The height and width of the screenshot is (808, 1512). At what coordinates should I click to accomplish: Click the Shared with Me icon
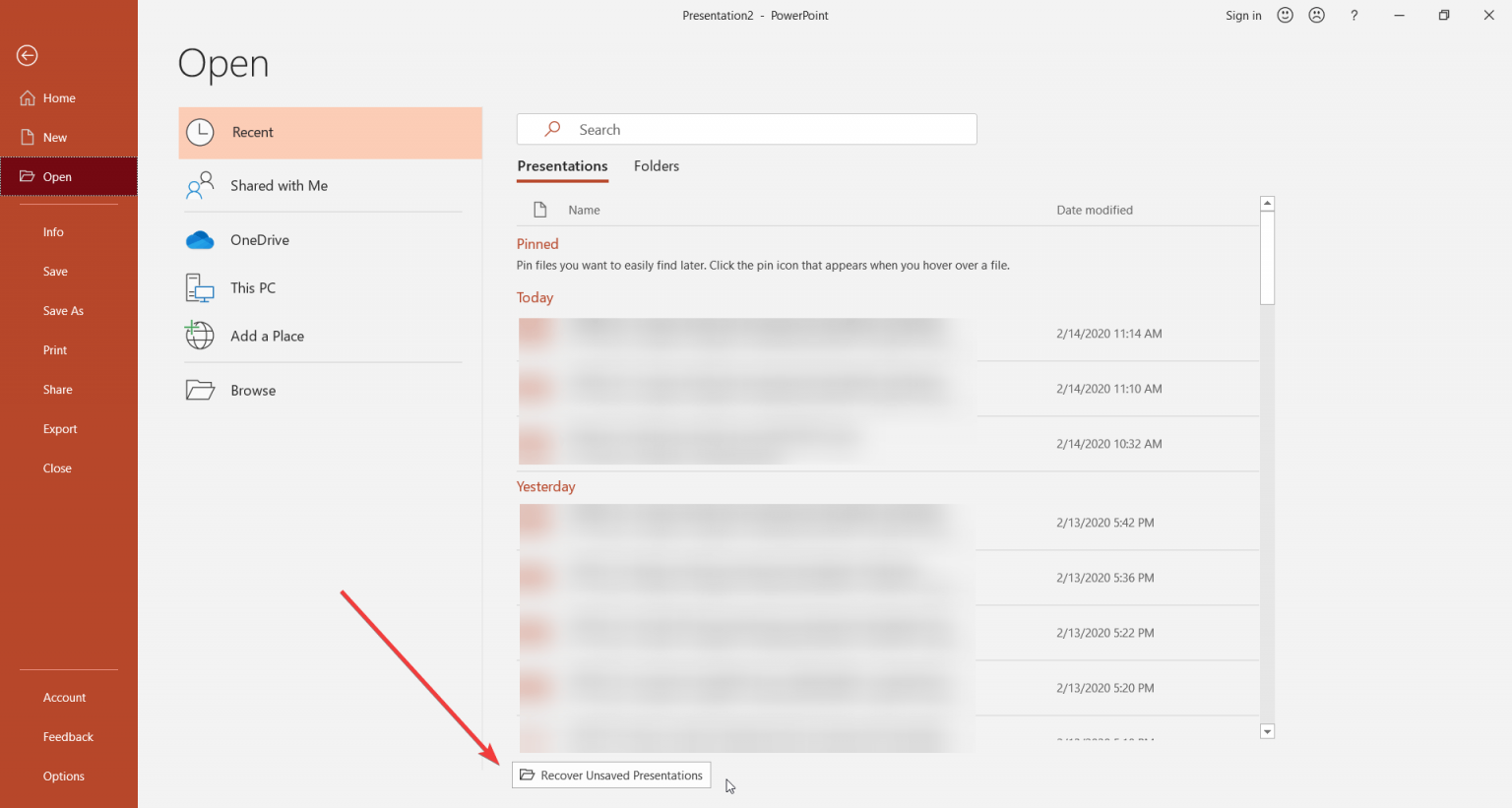pos(199,185)
